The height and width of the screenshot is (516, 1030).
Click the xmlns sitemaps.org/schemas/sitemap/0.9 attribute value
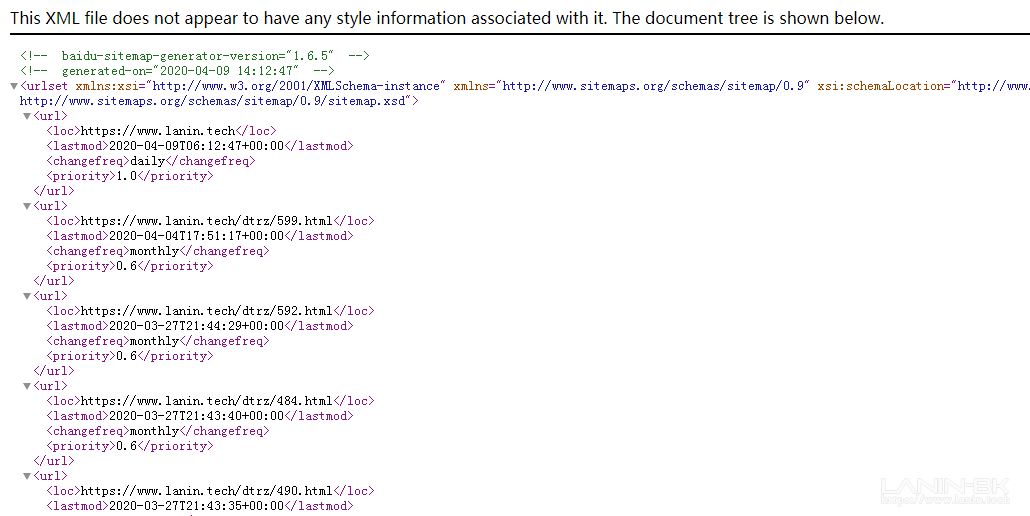click(655, 86)
